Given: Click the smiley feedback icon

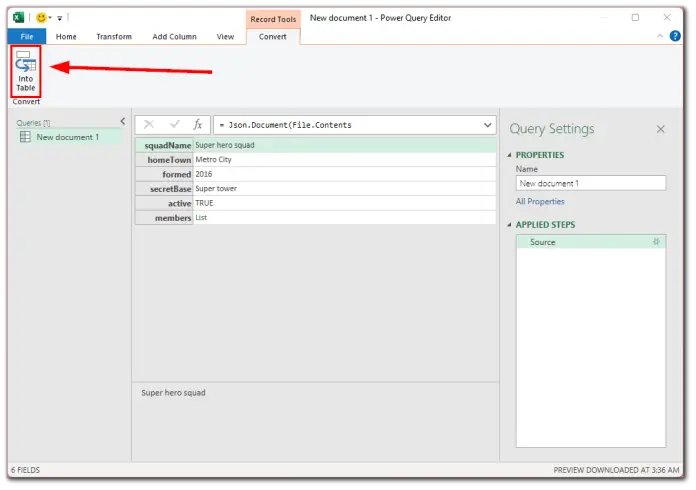Looking at the screenshot, I should pyautogui.click(x=40, y=18).
